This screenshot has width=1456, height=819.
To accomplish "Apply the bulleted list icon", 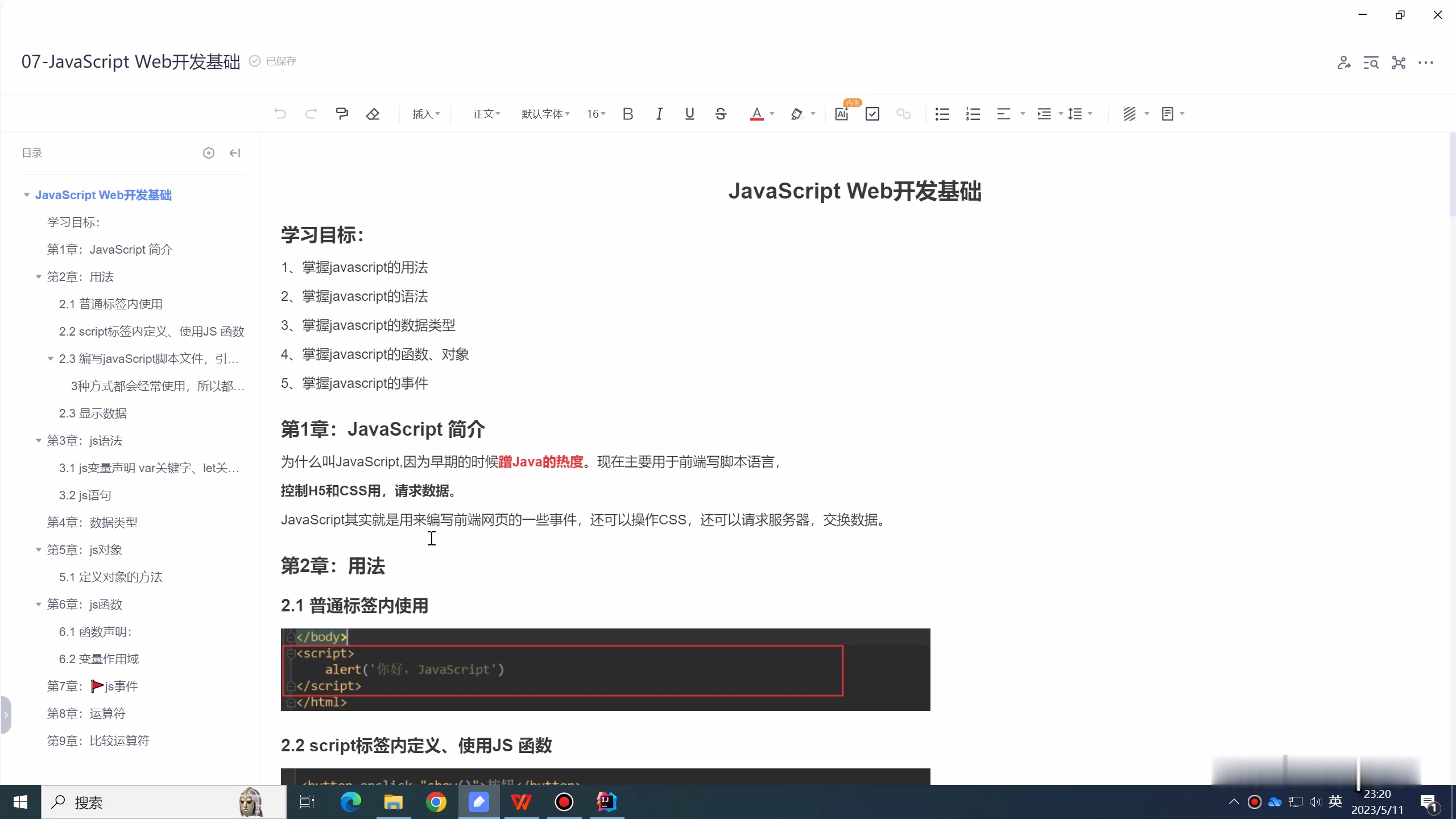I will click(x=941, y=114).
